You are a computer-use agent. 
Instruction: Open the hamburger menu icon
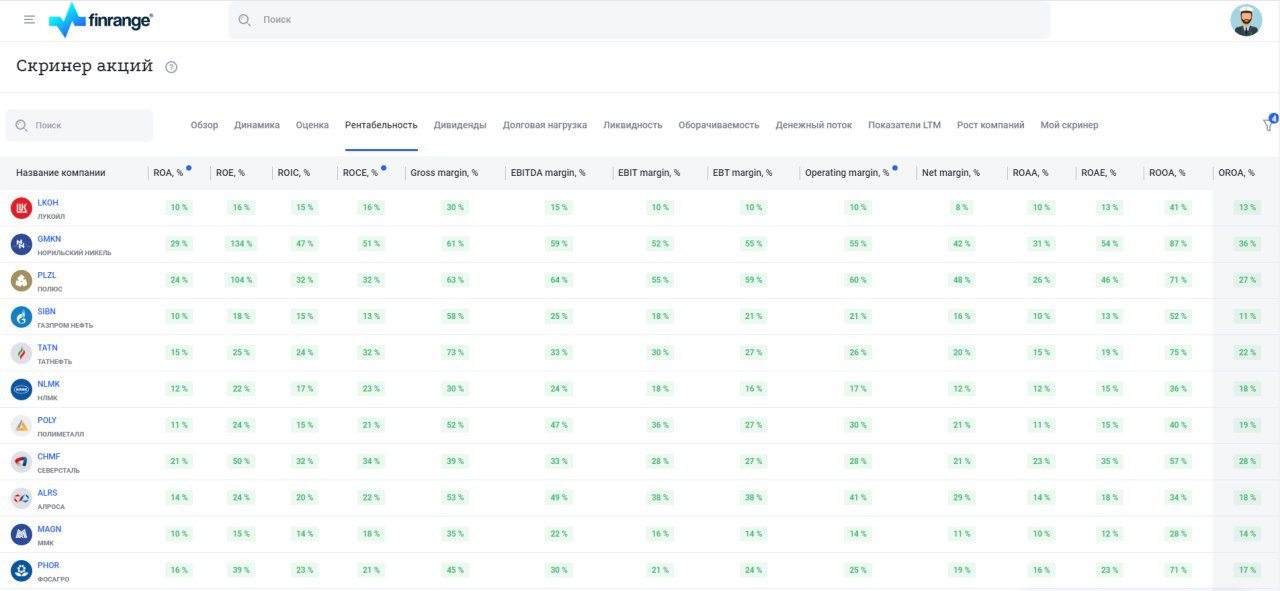pos(29,20)
